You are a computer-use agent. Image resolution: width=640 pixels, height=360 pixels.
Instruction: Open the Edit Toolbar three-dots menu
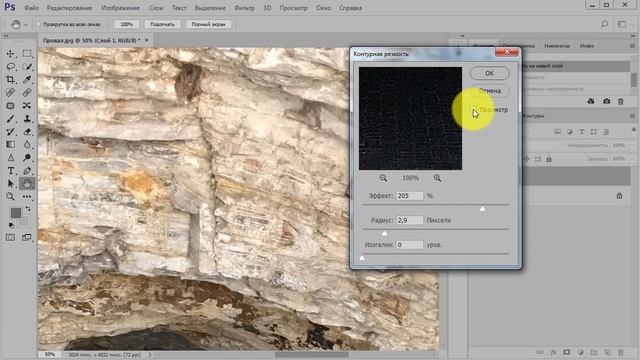[x=27, y=197]
